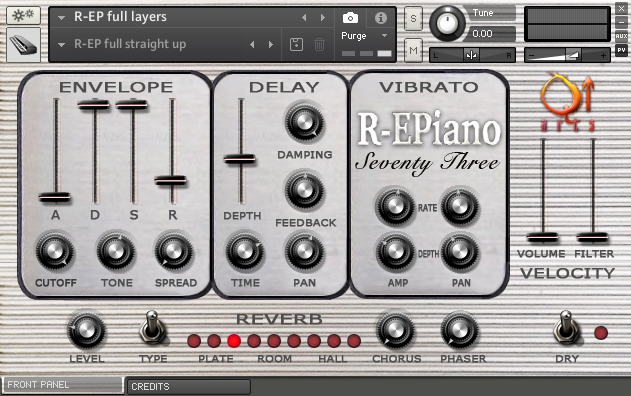The image size is (631, 396).
Task: Take a snapshot with the camera icon
Action: point(350,18)
